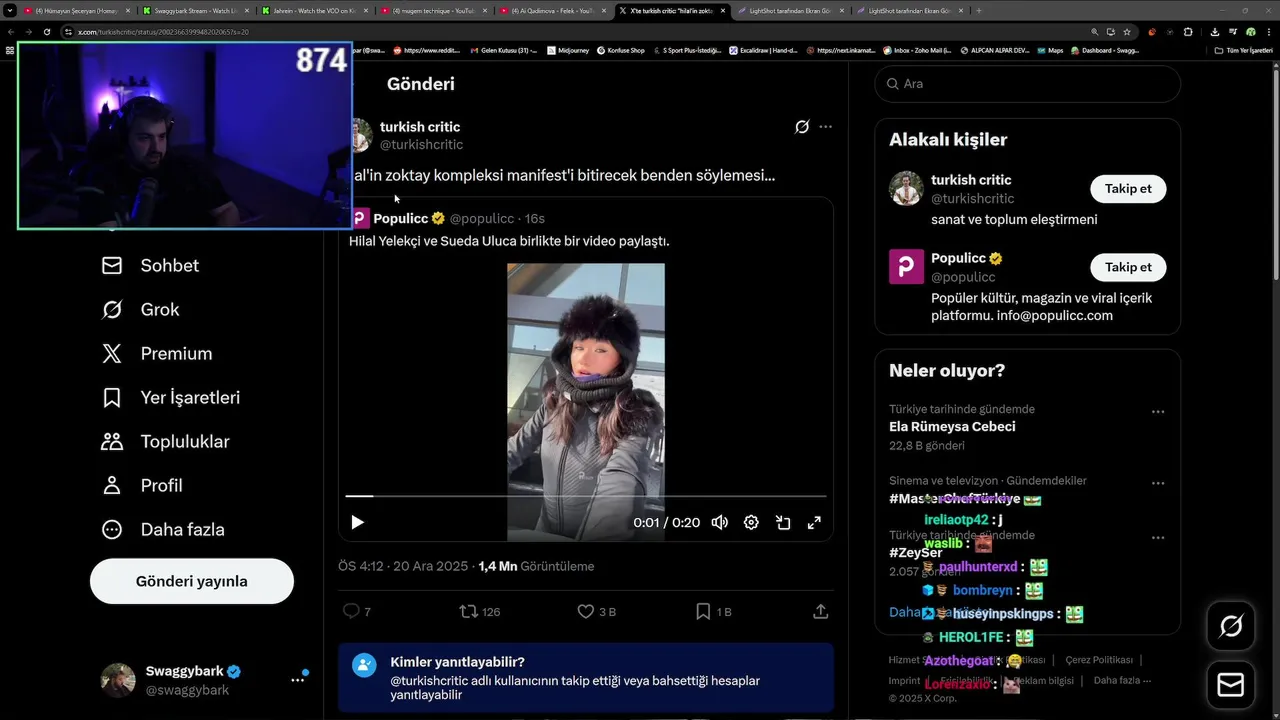Open the Çerez Politikası footer link
Image resolution: width=1280 pixels, height=720 pixels.
1099,660
